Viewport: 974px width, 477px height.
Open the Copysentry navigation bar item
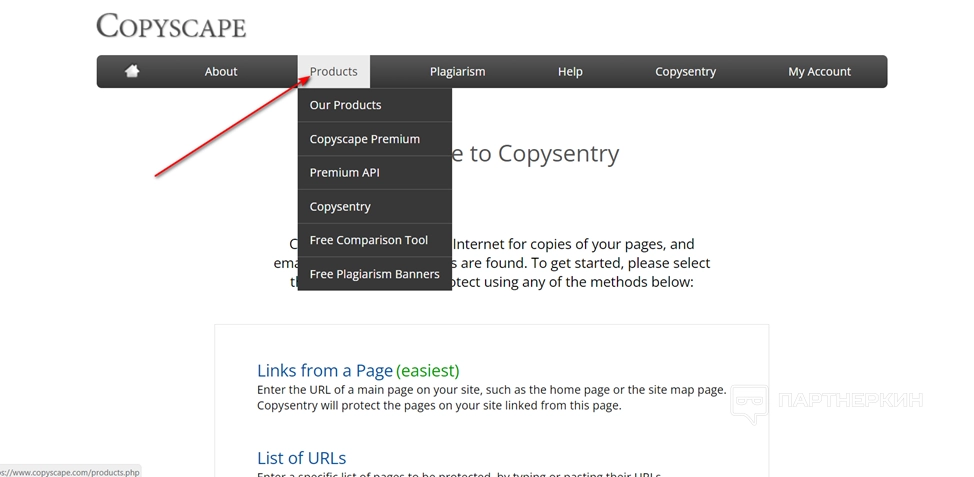coord(685,71)
